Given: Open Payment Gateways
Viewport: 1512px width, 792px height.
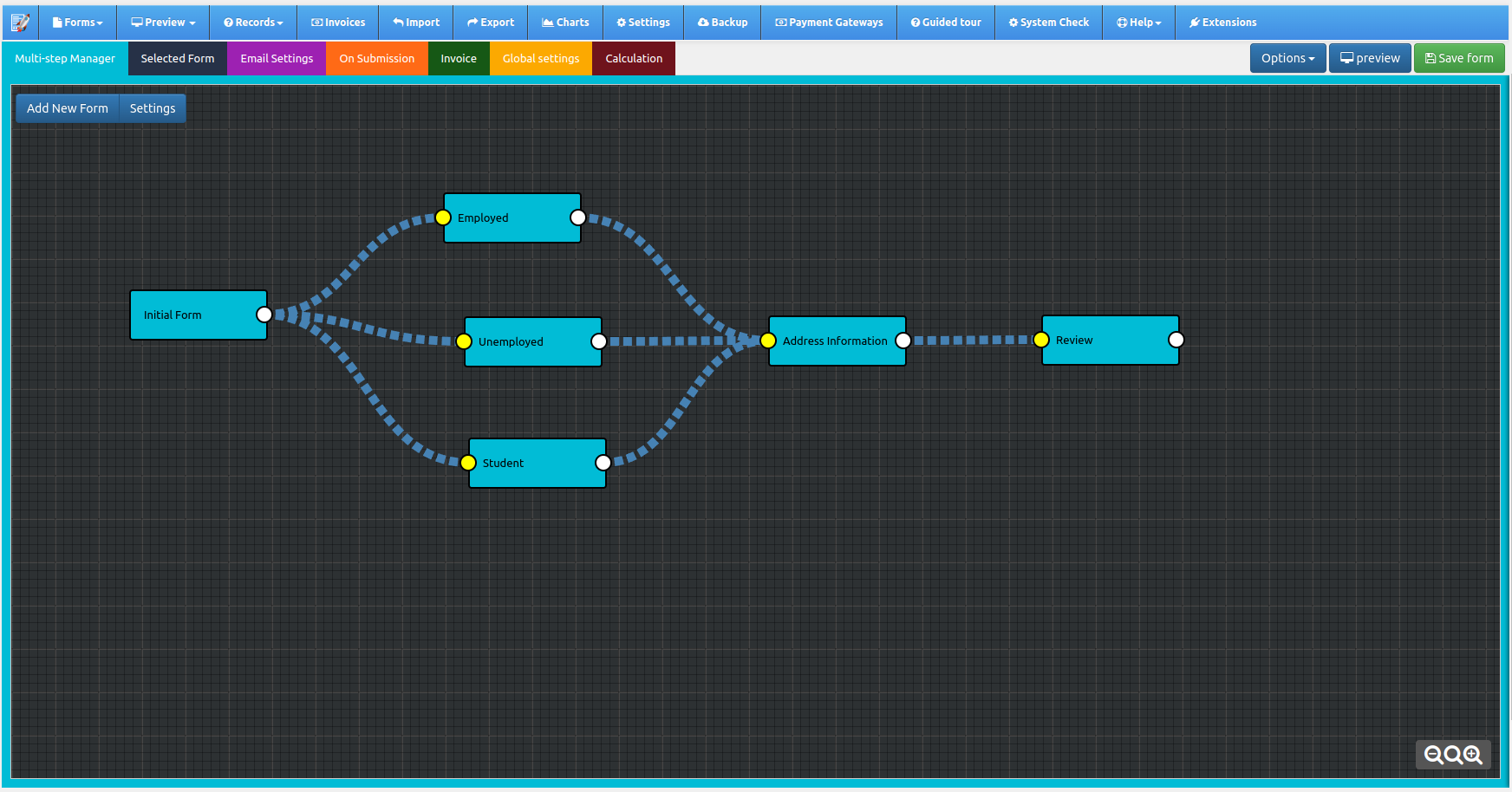Looking at the screenshot, I should [829, 23].
